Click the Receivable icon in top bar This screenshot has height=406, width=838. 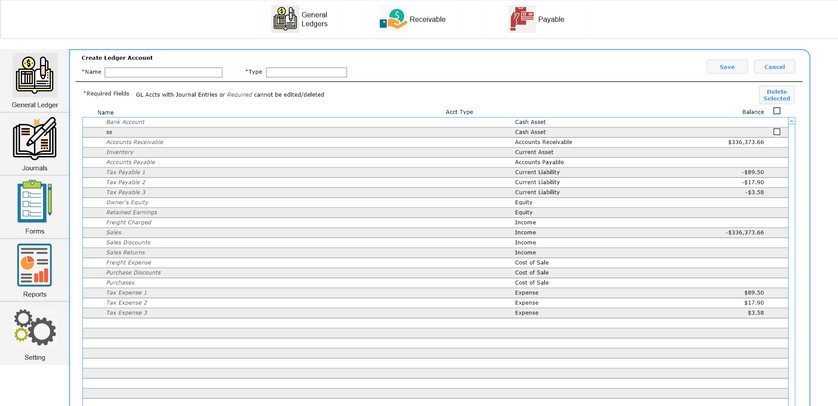pyautogui.click(x=393, y=19)
